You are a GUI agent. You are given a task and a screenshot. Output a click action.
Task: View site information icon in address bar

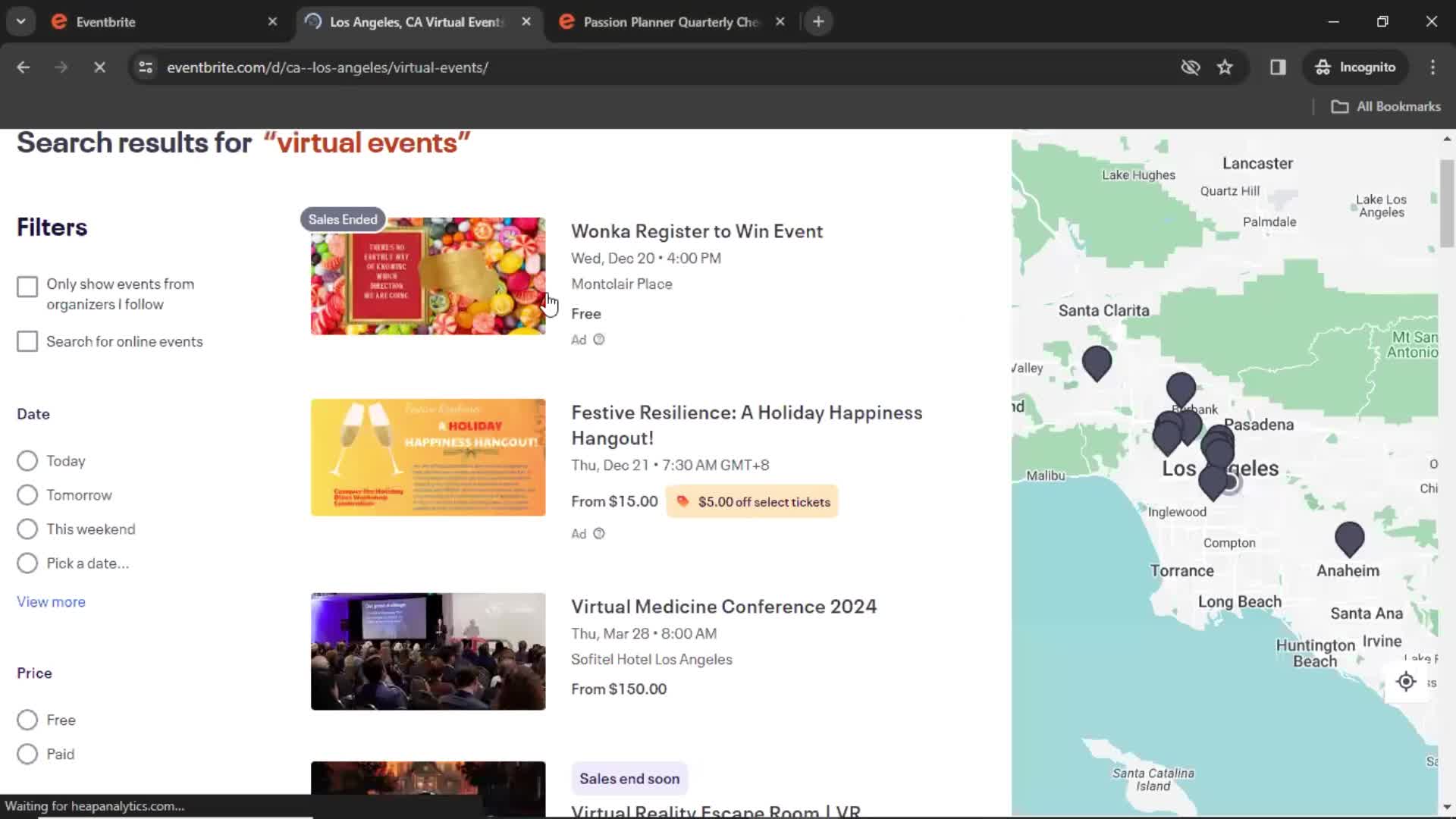point(146,67)
